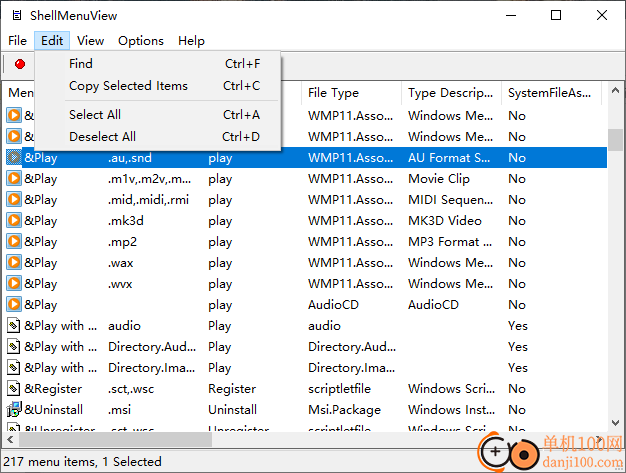Image resolution: width=626 pixels, height=473 pixels.
Task: Click the play icon of the AudioCD row
Action: click(x=14, y=305)
